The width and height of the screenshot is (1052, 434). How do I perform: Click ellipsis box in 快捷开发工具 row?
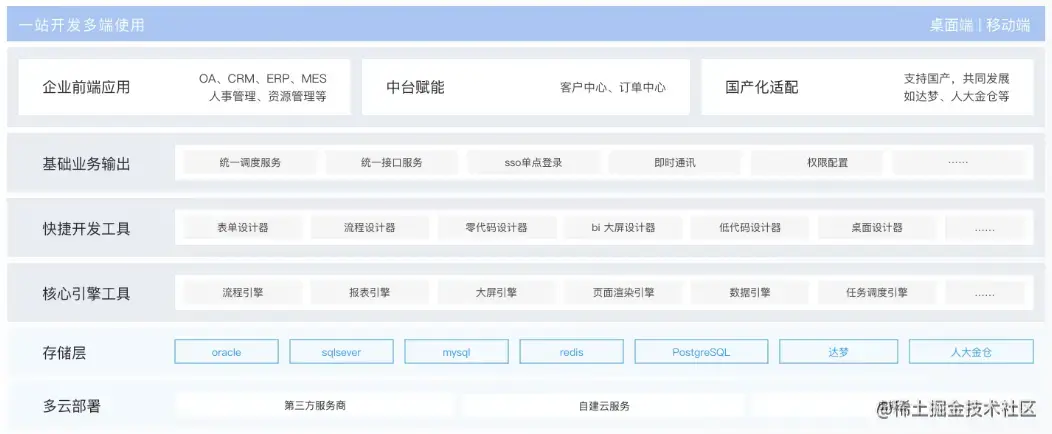click(985, 228)
